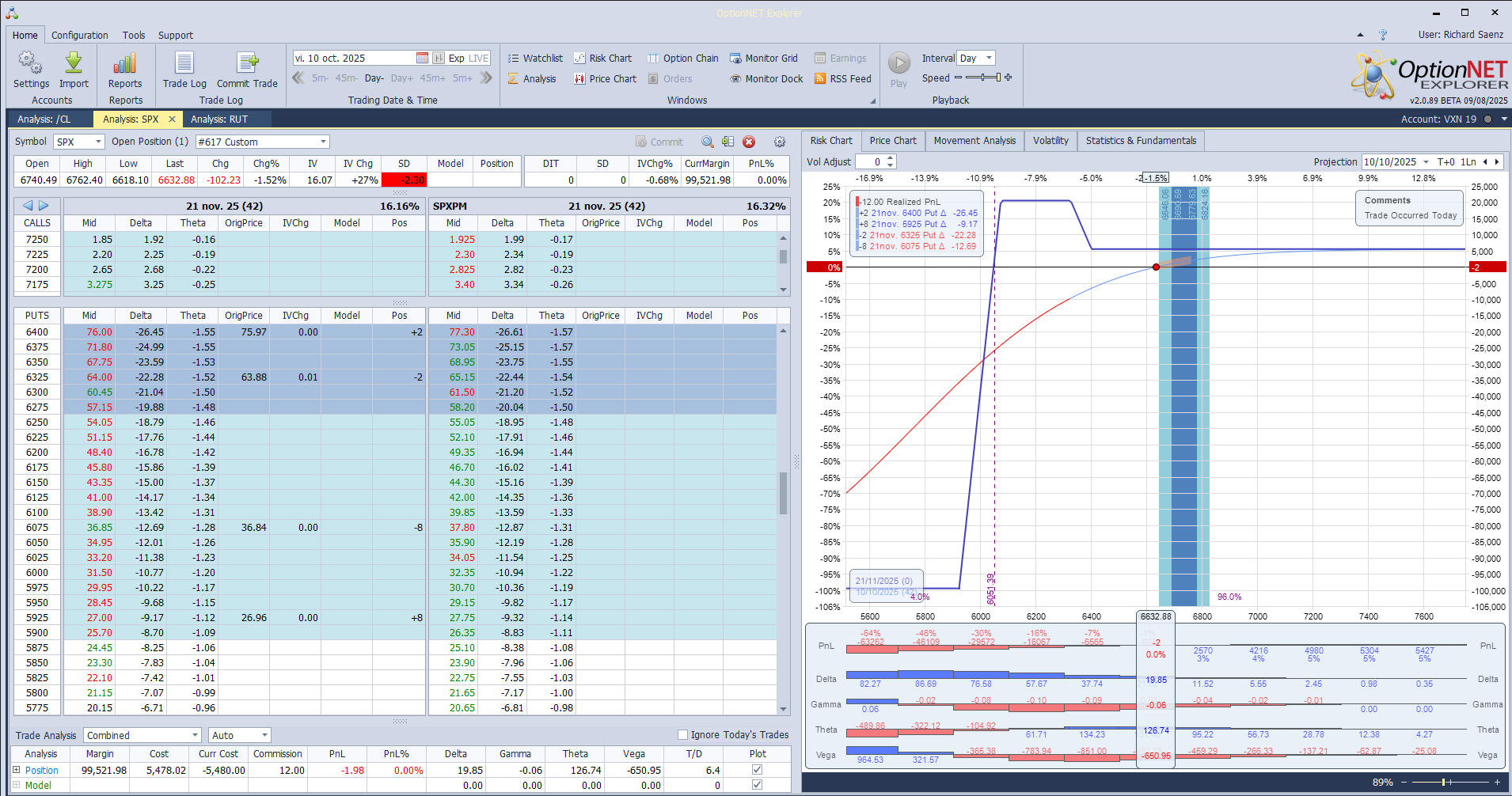Open the Option Chain window
The width and height of the screenshot is (1512, 796).
[682, 59]
